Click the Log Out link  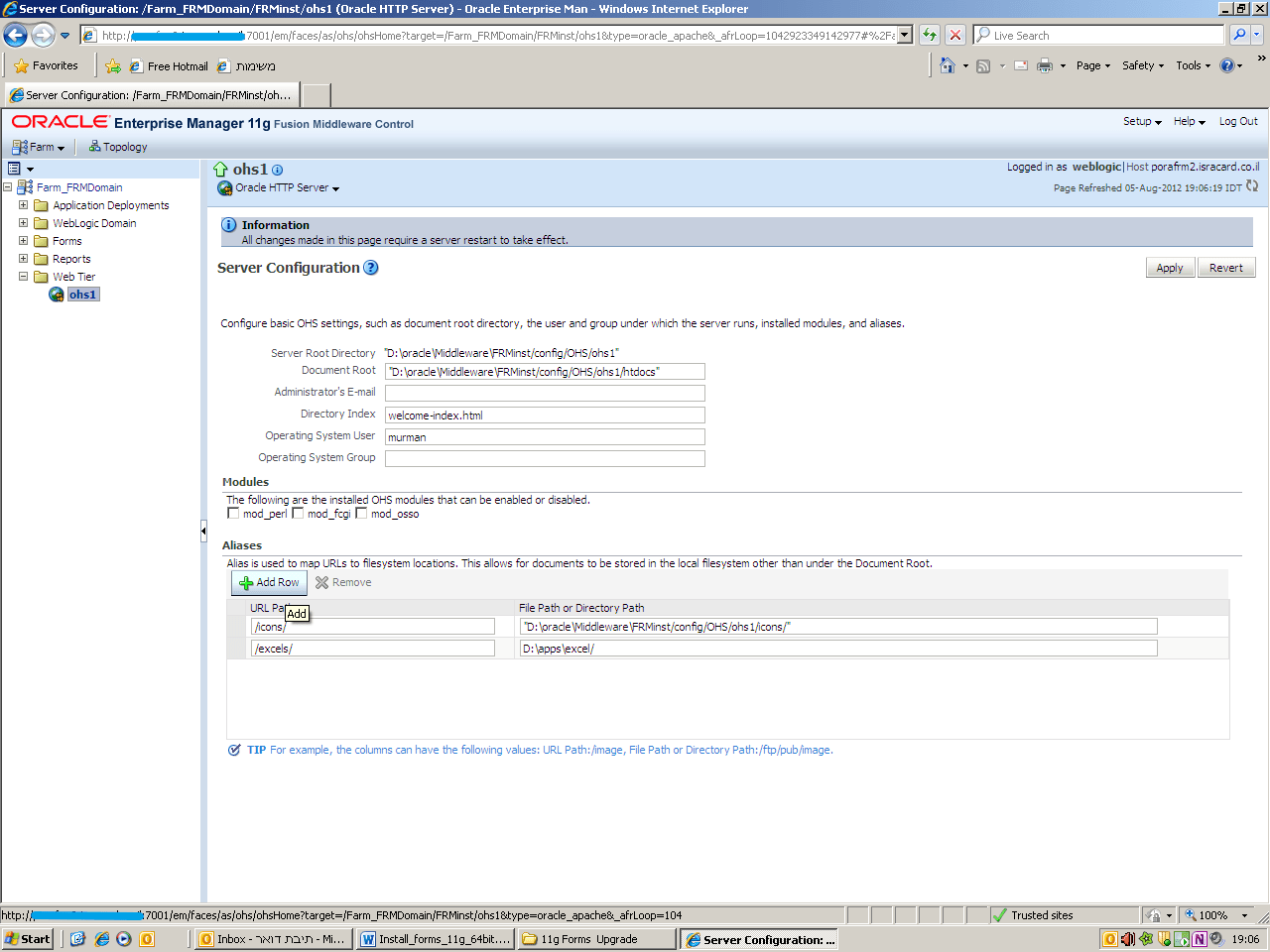pos(1237,121)
